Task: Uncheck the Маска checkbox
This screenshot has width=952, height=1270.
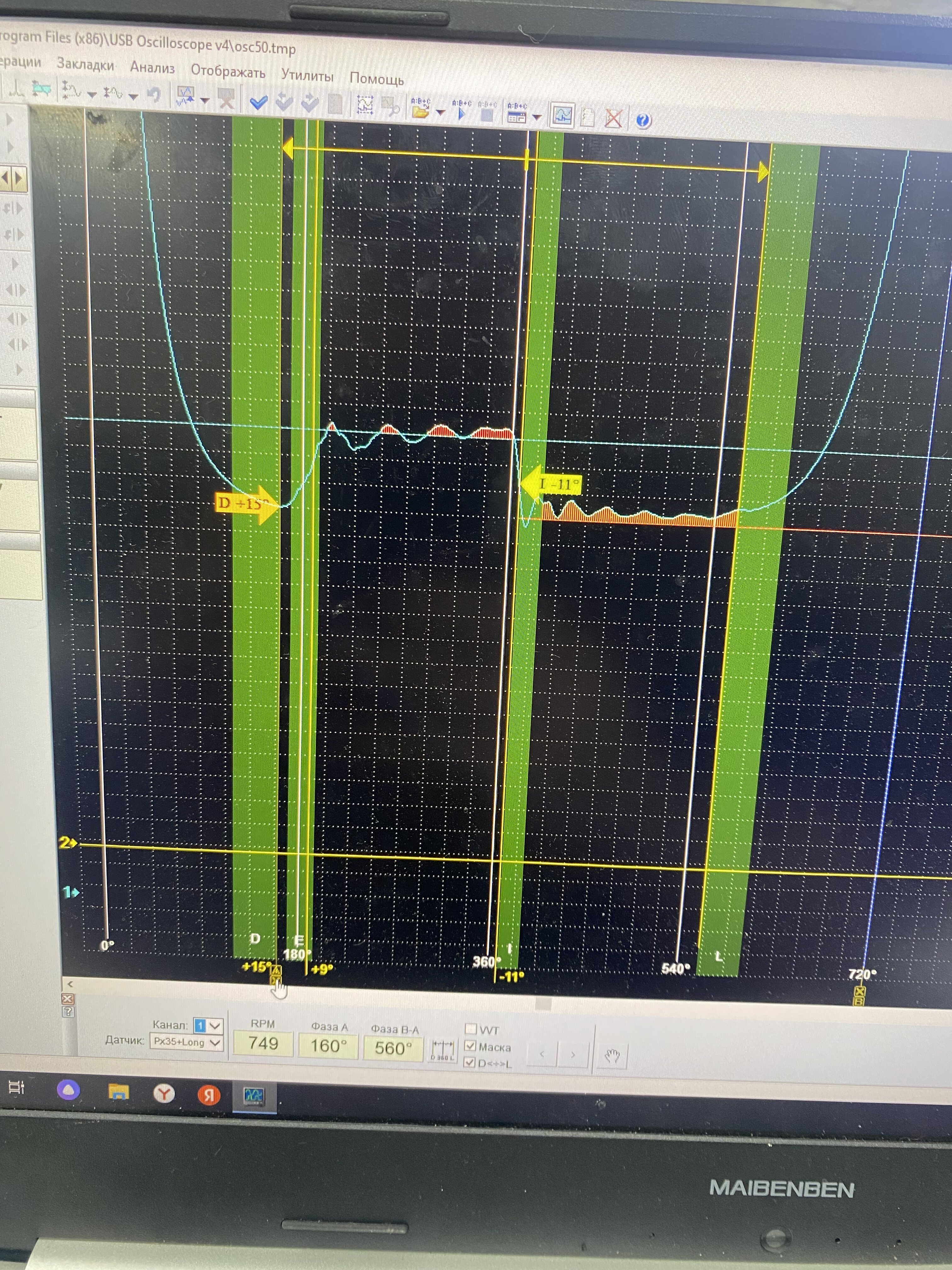Action: (x=471, y=1045)
